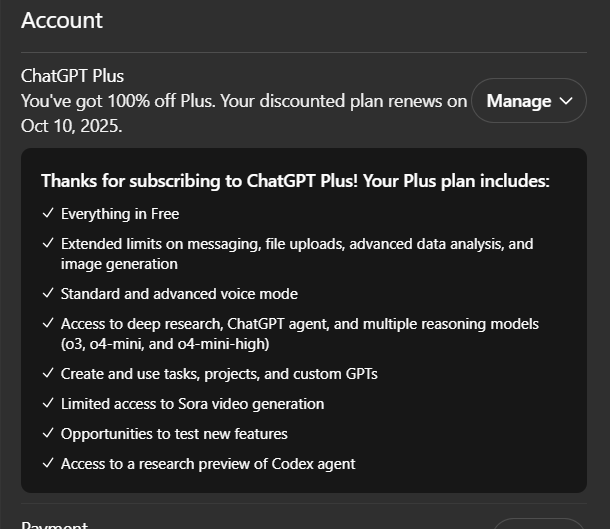610x529 pixels.
Task: Click the checkmark next to Codex agent preview
Action: [x=48, y=463]
